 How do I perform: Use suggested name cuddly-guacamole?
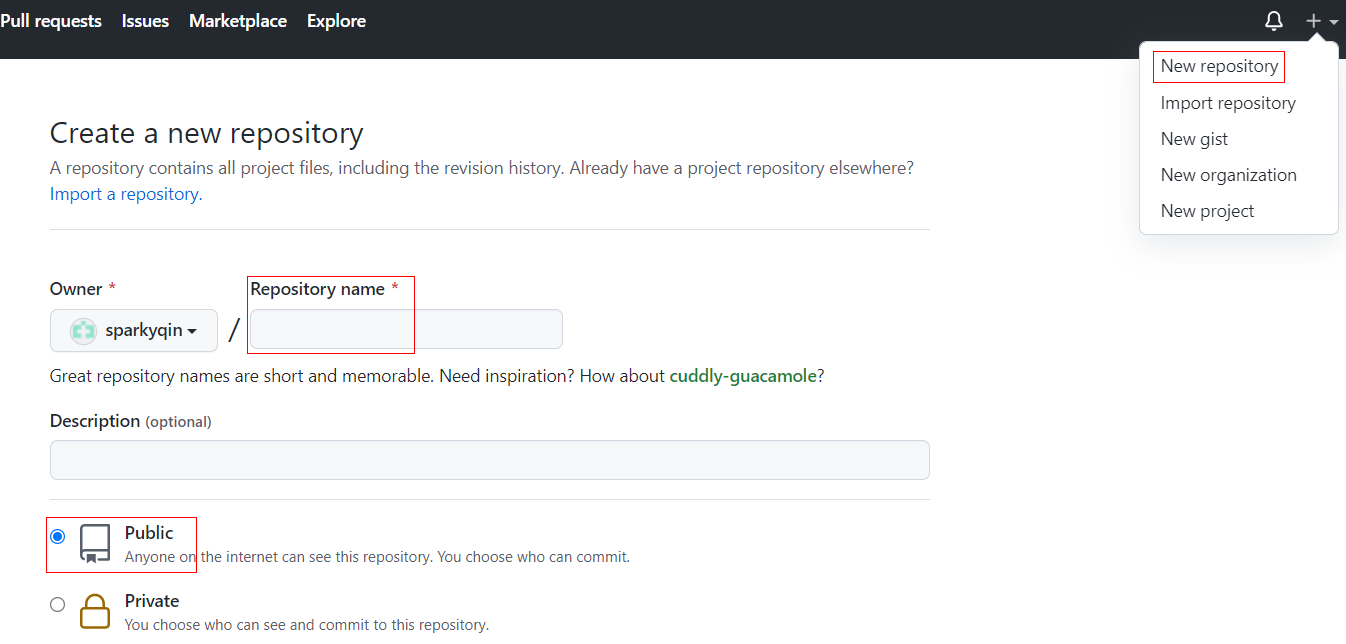(x=743, y=376)
